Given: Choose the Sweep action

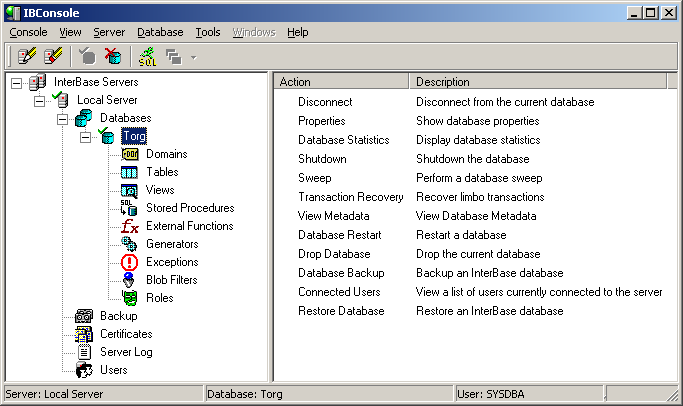Looking at the screenshot, I should coord(315,178).
